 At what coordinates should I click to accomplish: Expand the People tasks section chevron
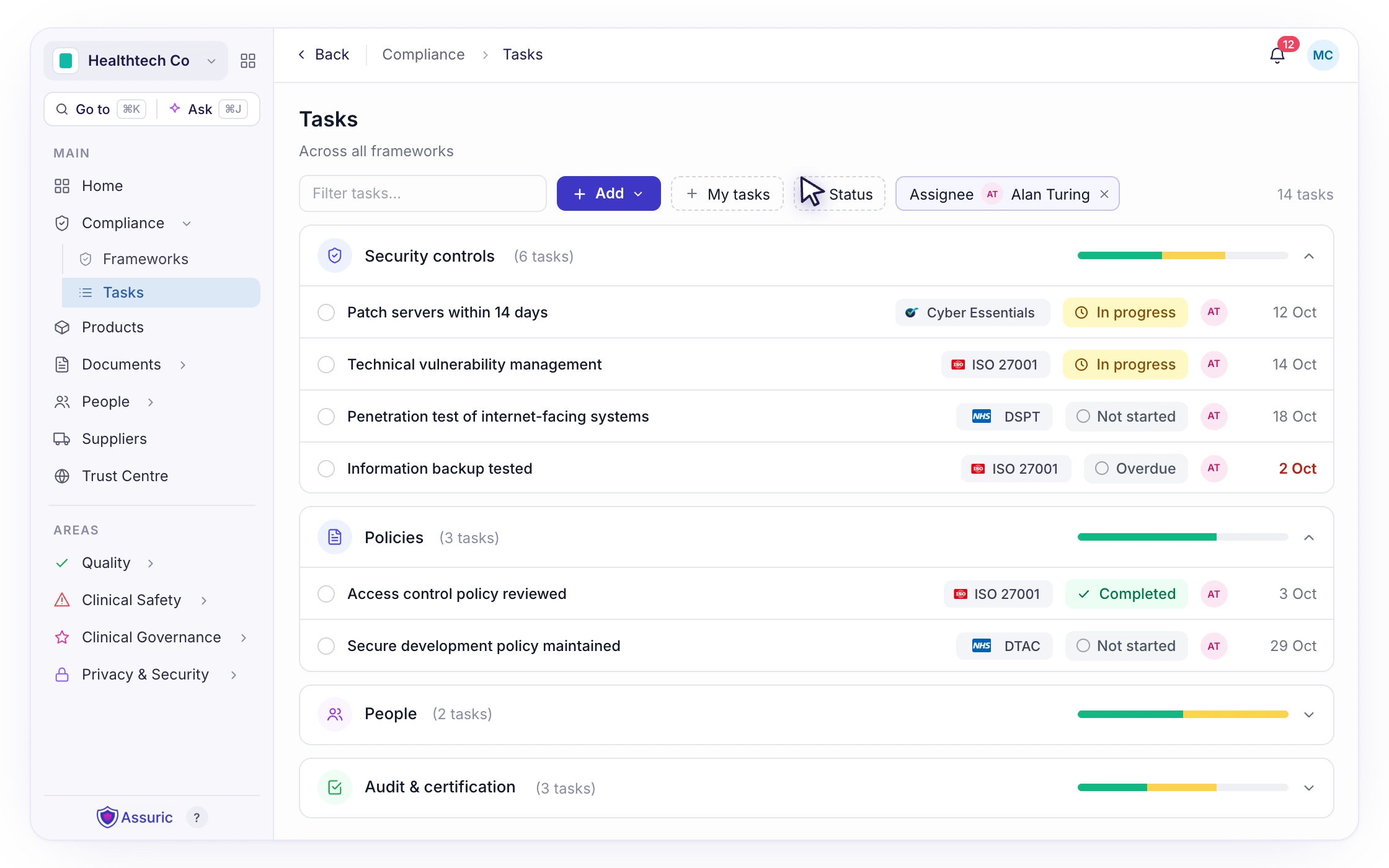1309,715
